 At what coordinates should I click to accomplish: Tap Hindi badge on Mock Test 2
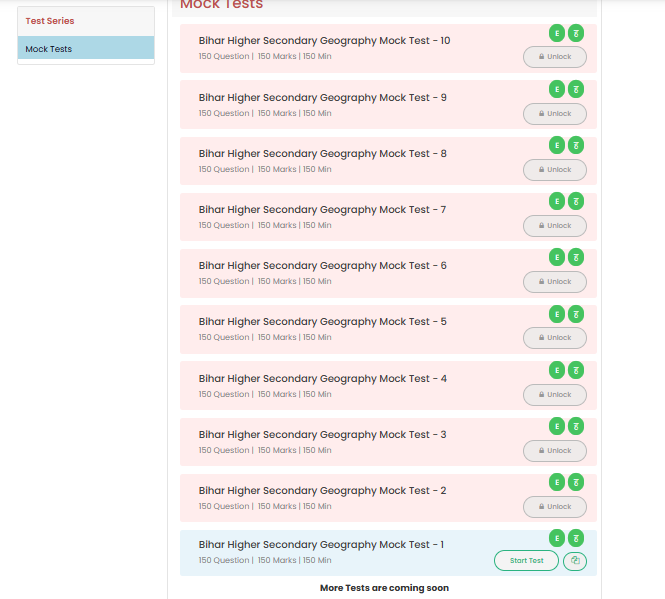coord(576,482)
